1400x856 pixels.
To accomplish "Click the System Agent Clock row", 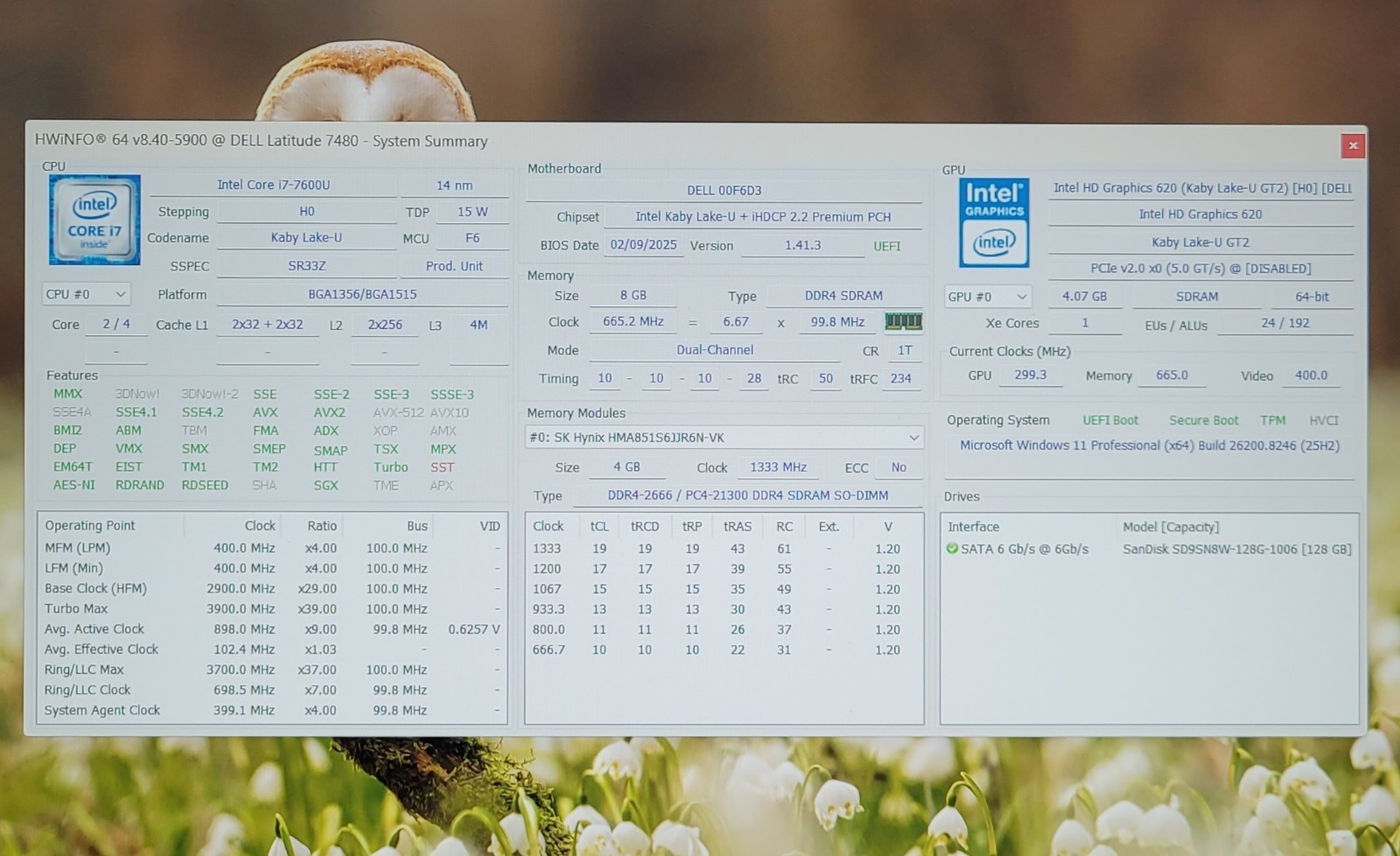I will (272, 711).
